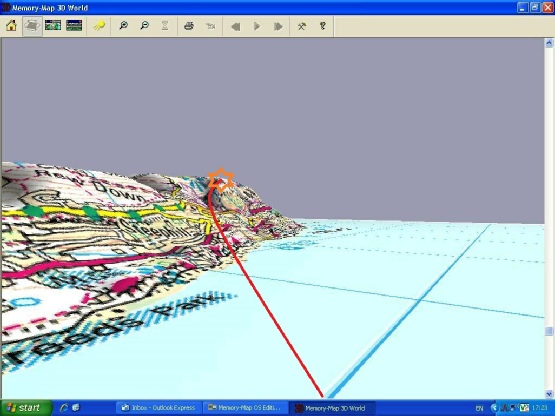This screenshot has width=555, height=416.
Task: Click the scroll-down arrow on vertical scrollbar
Action: pyautogui.click(x=549, y=394)
